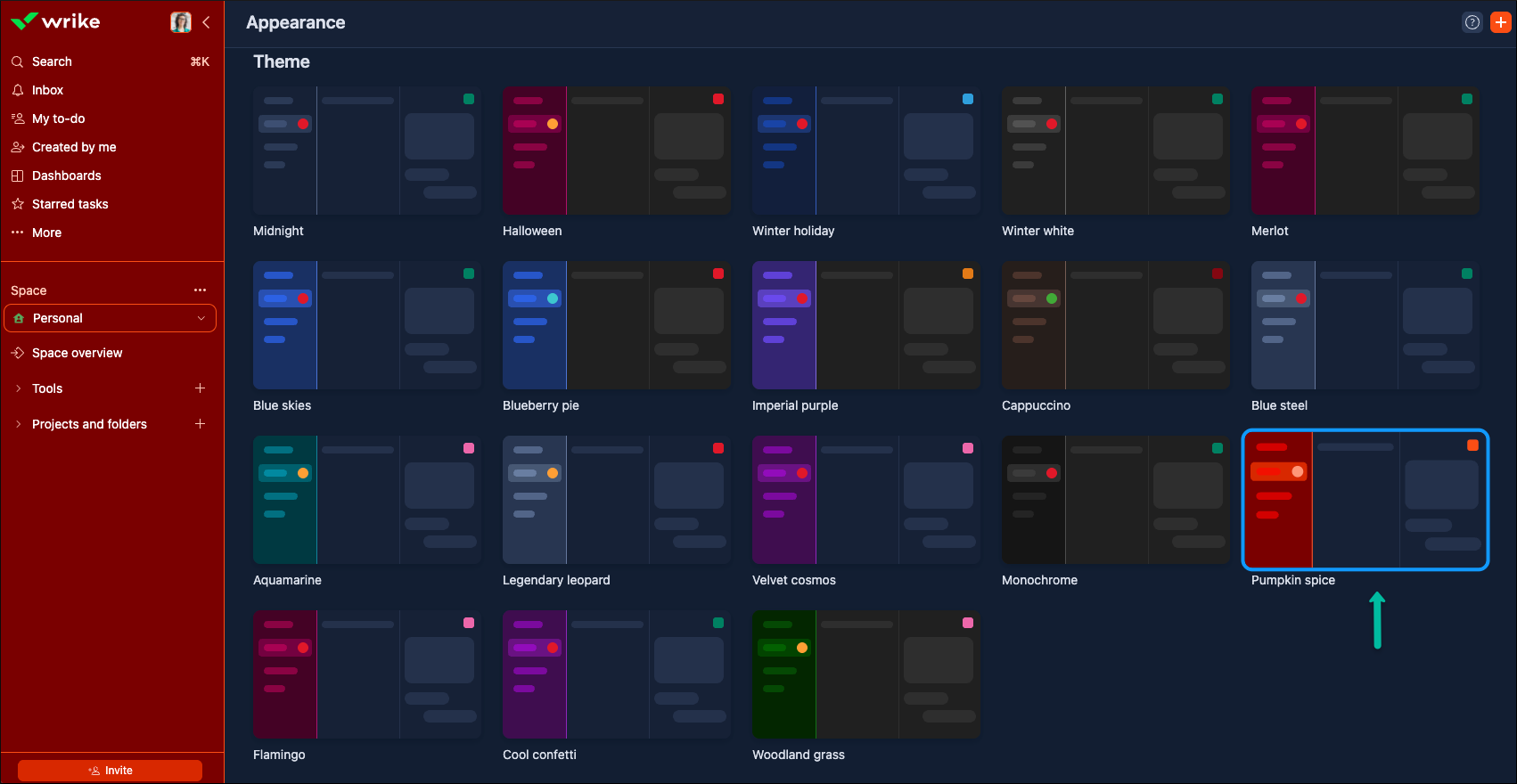Pick the Woodland grass green theme swatch

tap(865, 674)
